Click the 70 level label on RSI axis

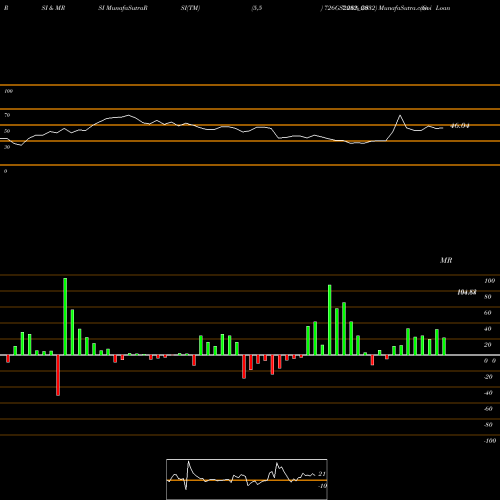click(7, 115)
